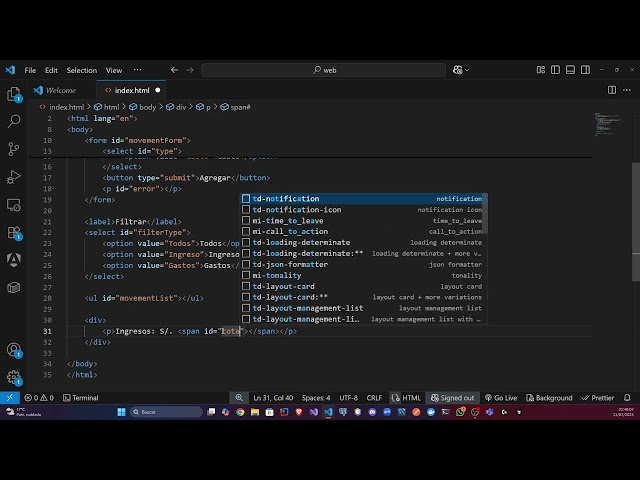640x480 pixels.
Task: Select the td-notification suggestion
Action: 363,199
